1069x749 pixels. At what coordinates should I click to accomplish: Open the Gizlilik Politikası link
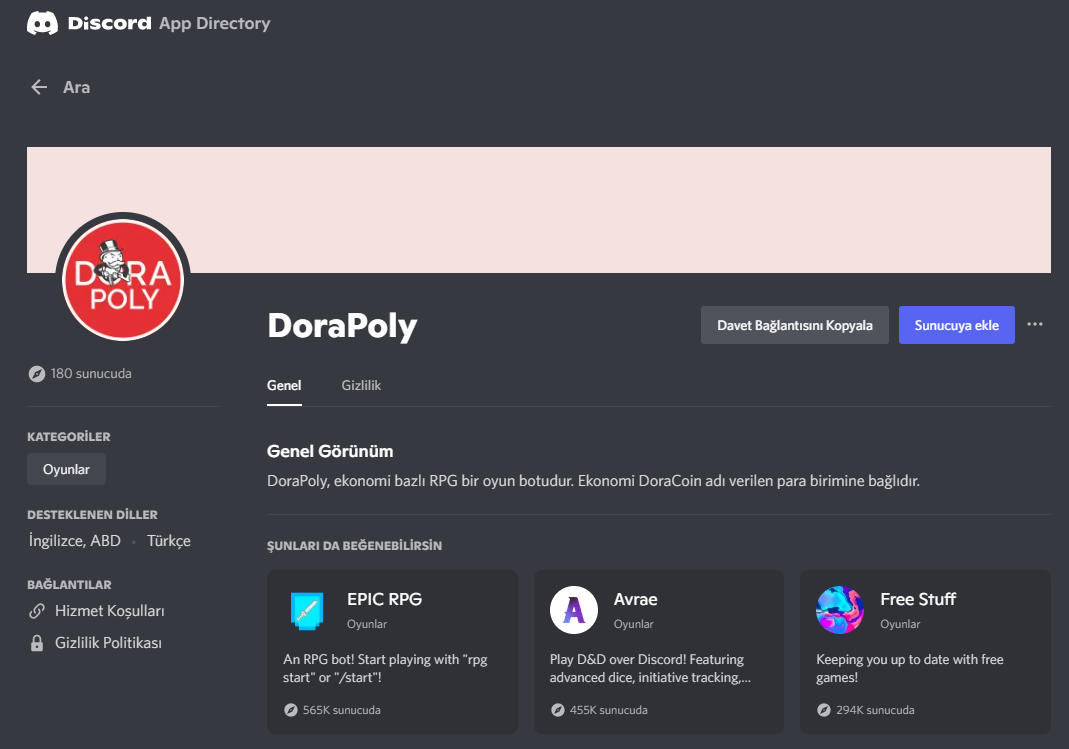[108, 643]
